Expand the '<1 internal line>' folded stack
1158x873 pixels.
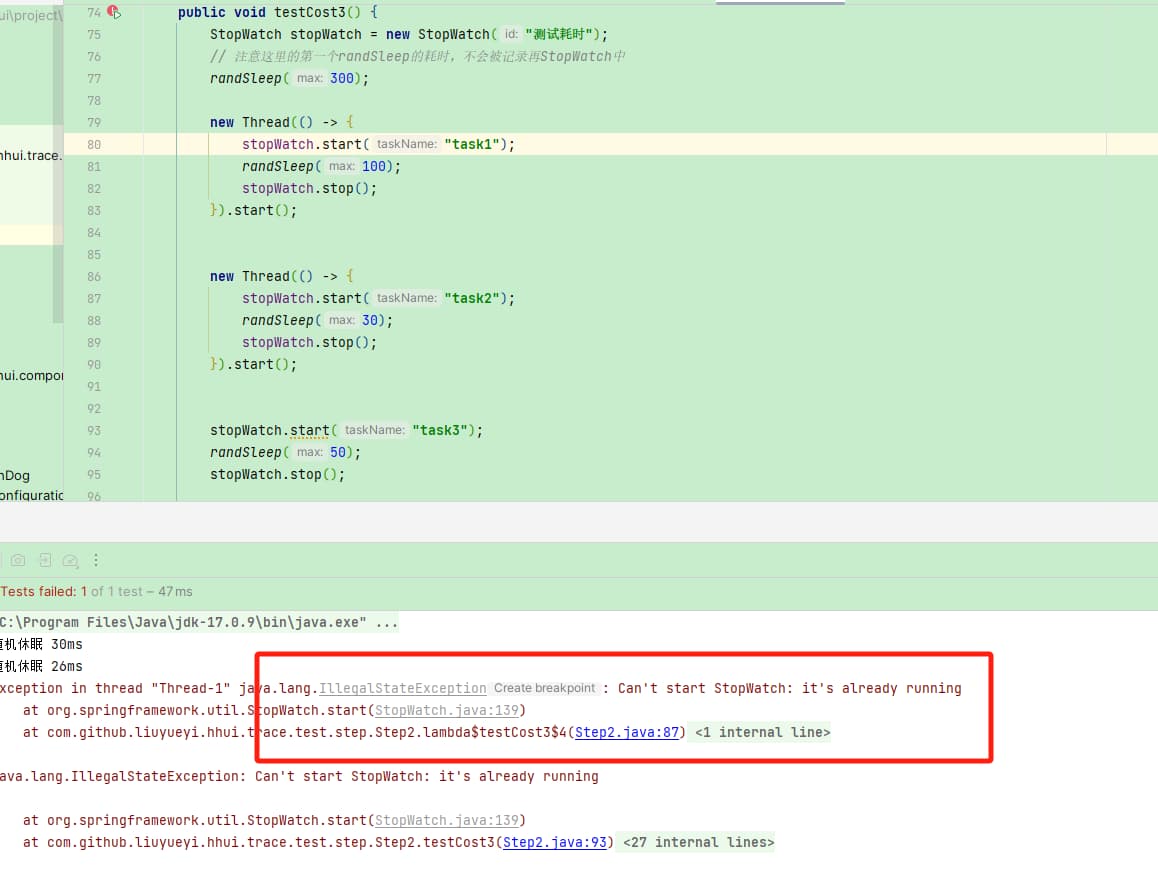[762, 732]
